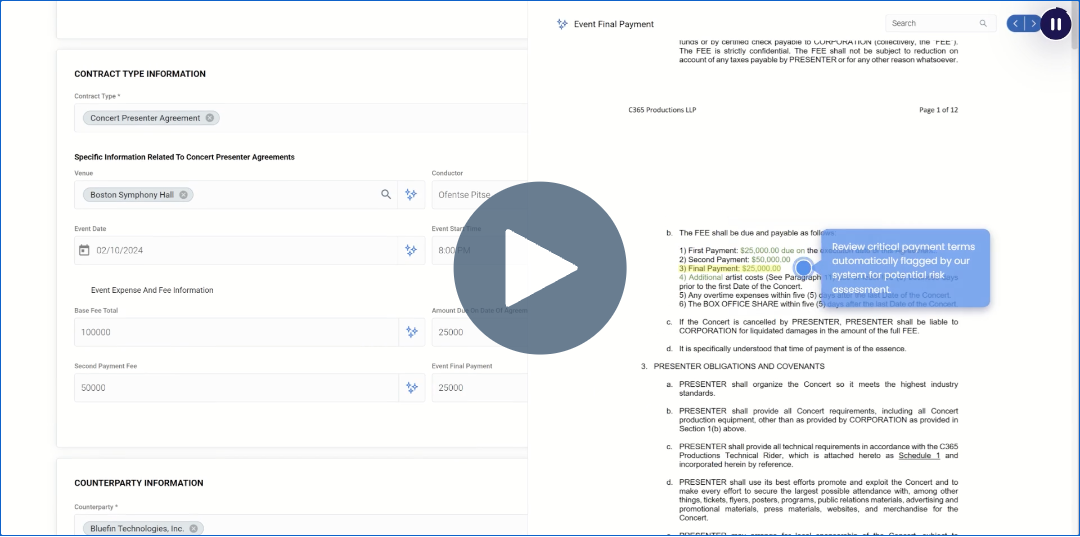Click 'Specific Information Related To Concert Presenter Agreements' subheading
Viewport: 1080px width, 537px height.
[x=184, y=157]
